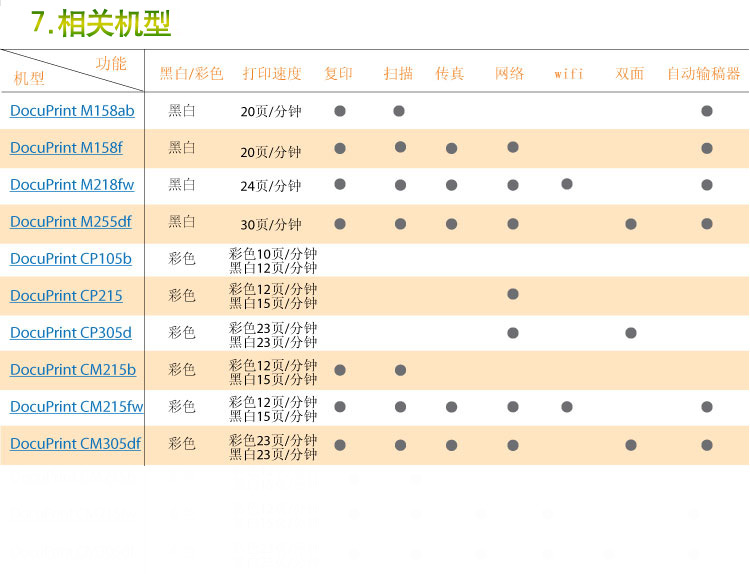Click the 自动输稿器 dot for M158ab

coord(707,111)
